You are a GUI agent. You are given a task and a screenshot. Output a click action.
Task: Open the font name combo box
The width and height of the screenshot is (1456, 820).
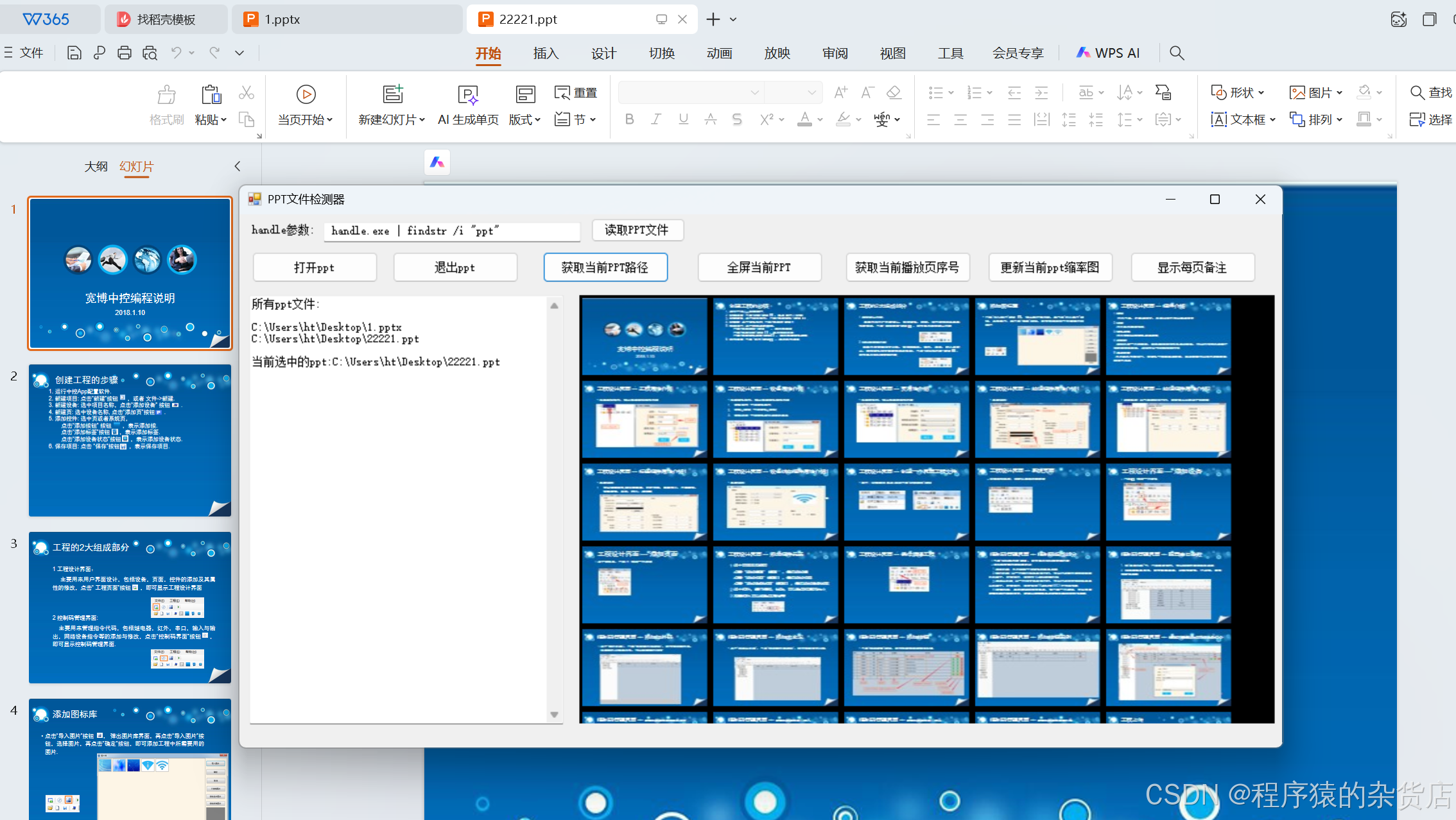pos(690,92)
